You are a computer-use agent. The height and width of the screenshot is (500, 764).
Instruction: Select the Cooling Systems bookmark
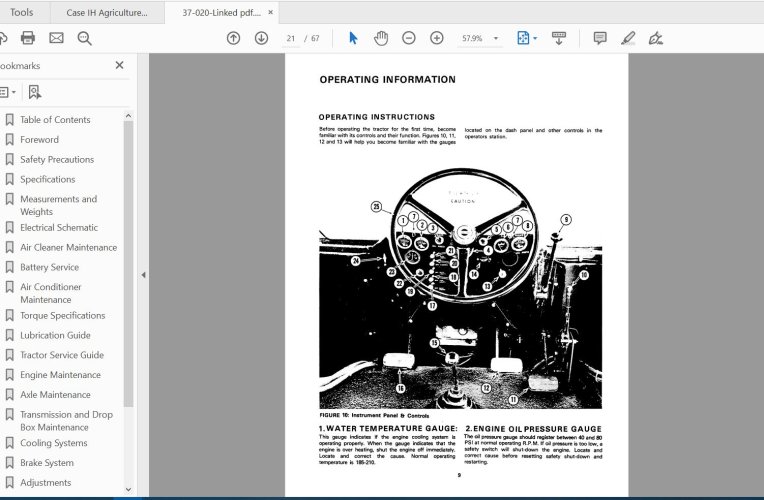click(x=54, y=443)
